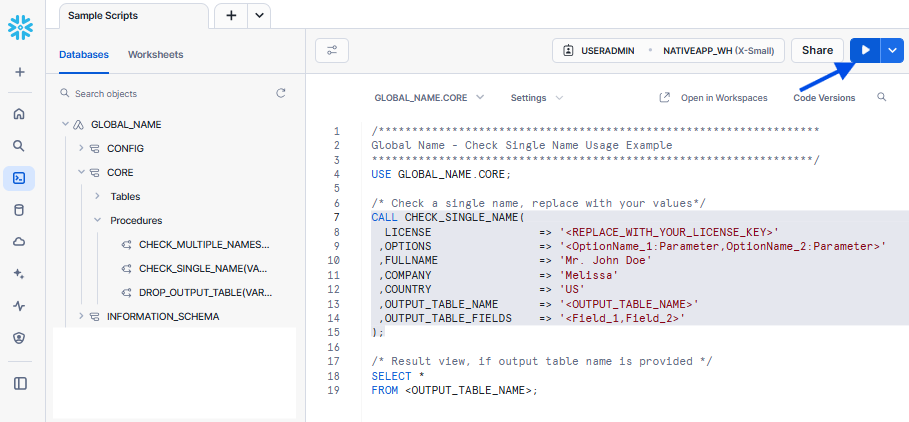The height and width of the screenshot is (422, 909).
Task: Click the '<Field_1,Field_2>' string
Action: (x=623, y=318)
